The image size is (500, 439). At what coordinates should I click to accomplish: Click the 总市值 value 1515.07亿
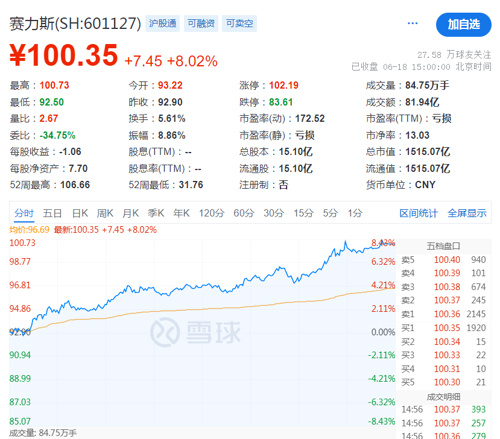click(x=428, y=152)
